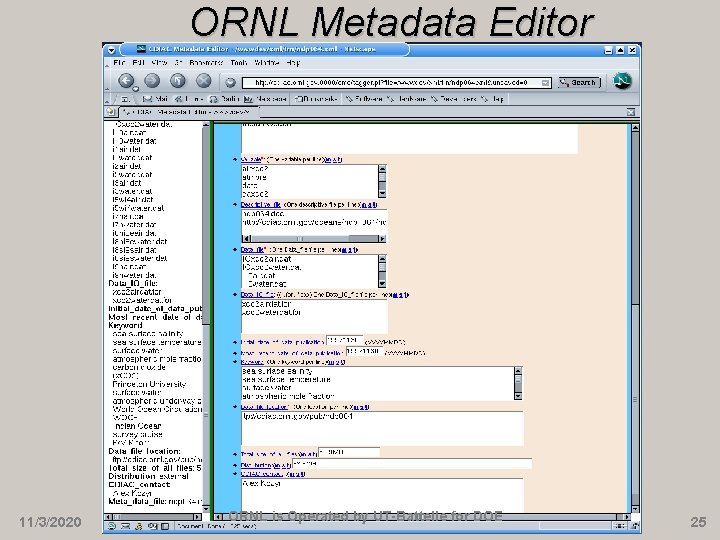Click the Descriptive_file field link

click(260, 204)
